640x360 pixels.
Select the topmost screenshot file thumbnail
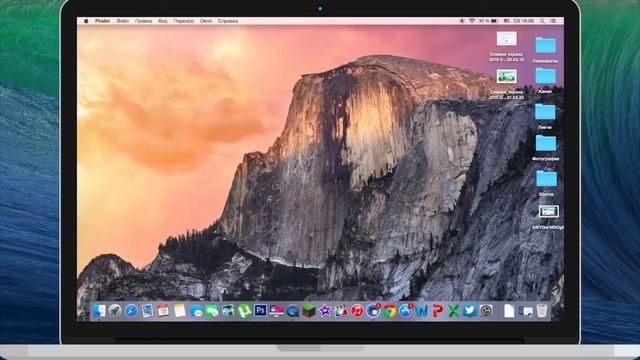click(507, 39)
